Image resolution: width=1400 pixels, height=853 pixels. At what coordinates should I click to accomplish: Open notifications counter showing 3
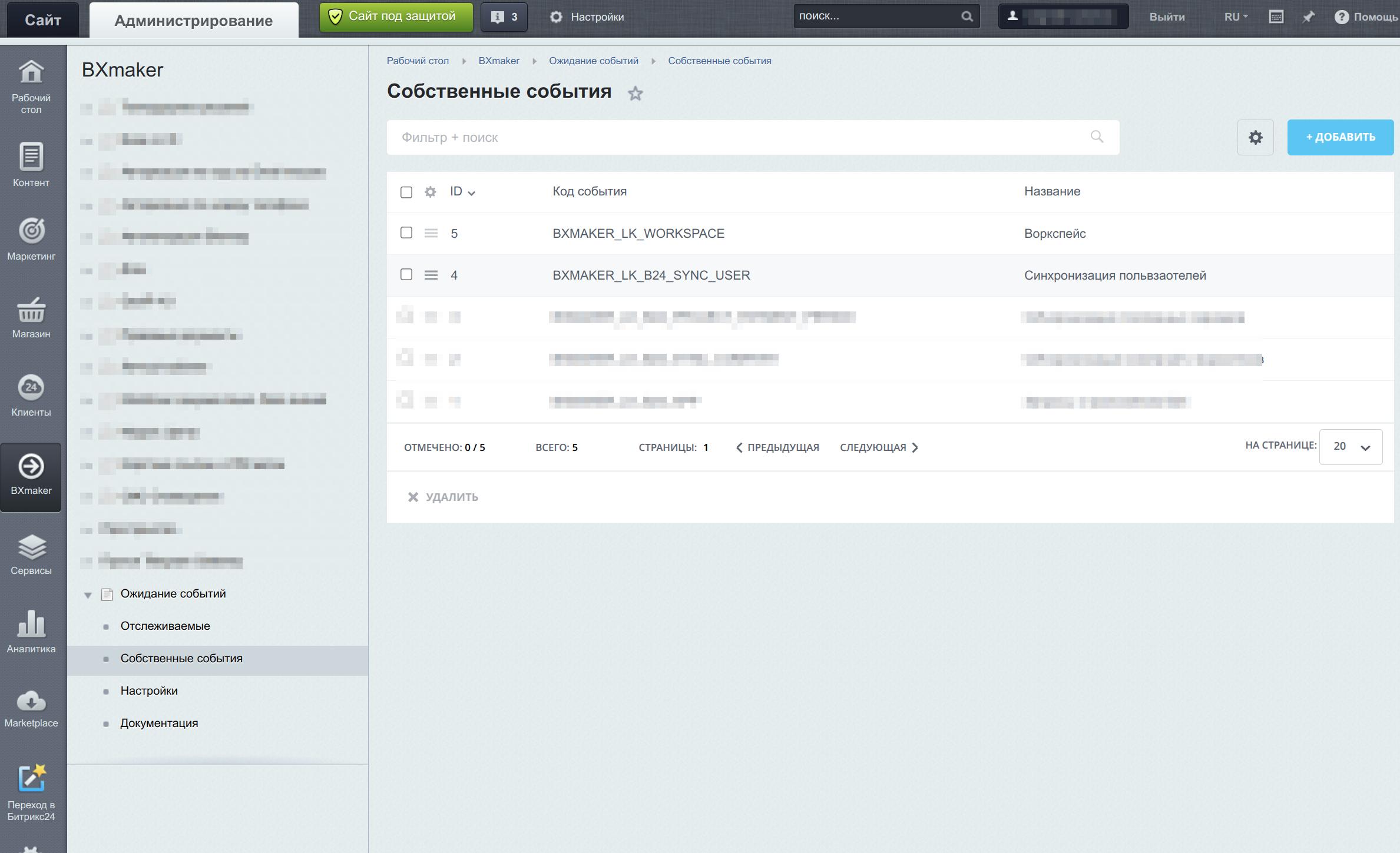(x=504, y=16)
